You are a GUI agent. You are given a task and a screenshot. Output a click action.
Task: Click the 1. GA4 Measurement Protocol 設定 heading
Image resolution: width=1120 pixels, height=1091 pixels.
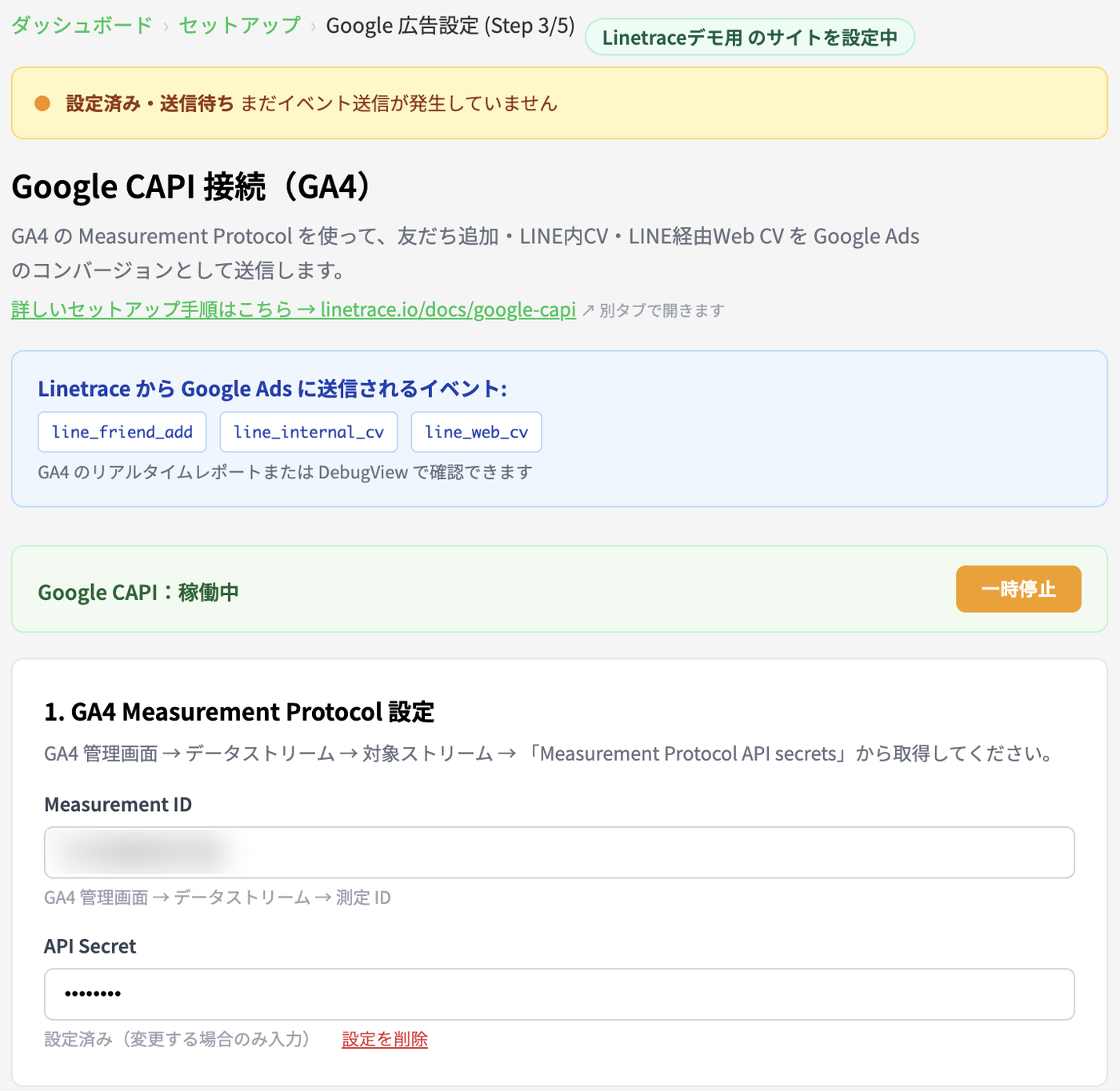tap(239, 712)
